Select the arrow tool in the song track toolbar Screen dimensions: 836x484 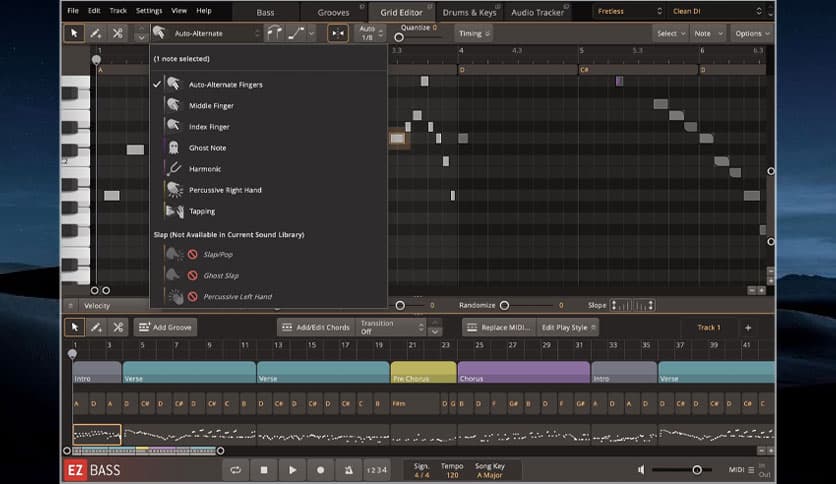click(75, 327)
